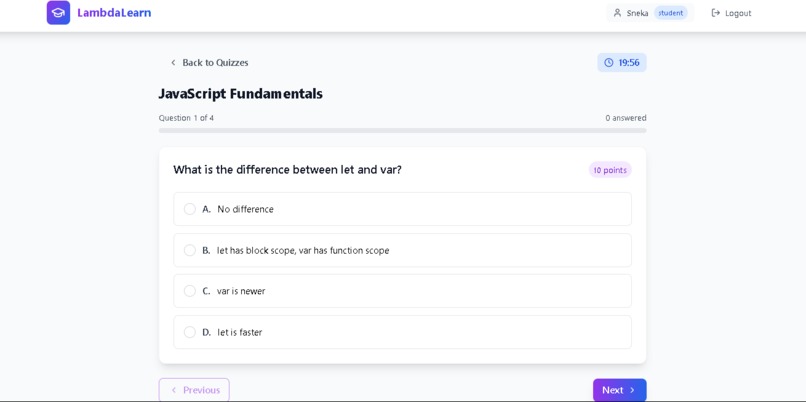
Task: Click the back chevron before Back to Quizzes
Action: point(173,63)
